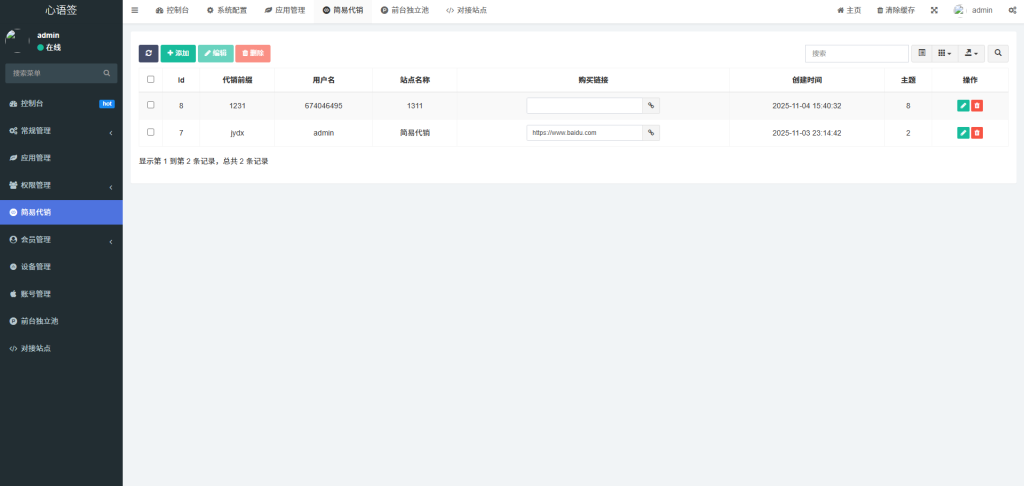Open 前台独立池 in the sidebar
The image size is (1024, 486).
tap(61, 321)
